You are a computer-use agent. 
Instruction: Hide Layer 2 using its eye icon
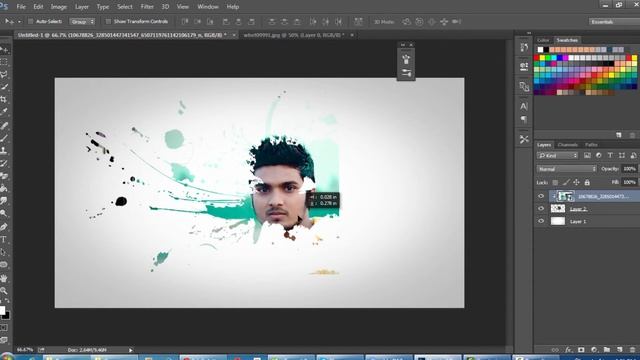(x=541, y=209)
